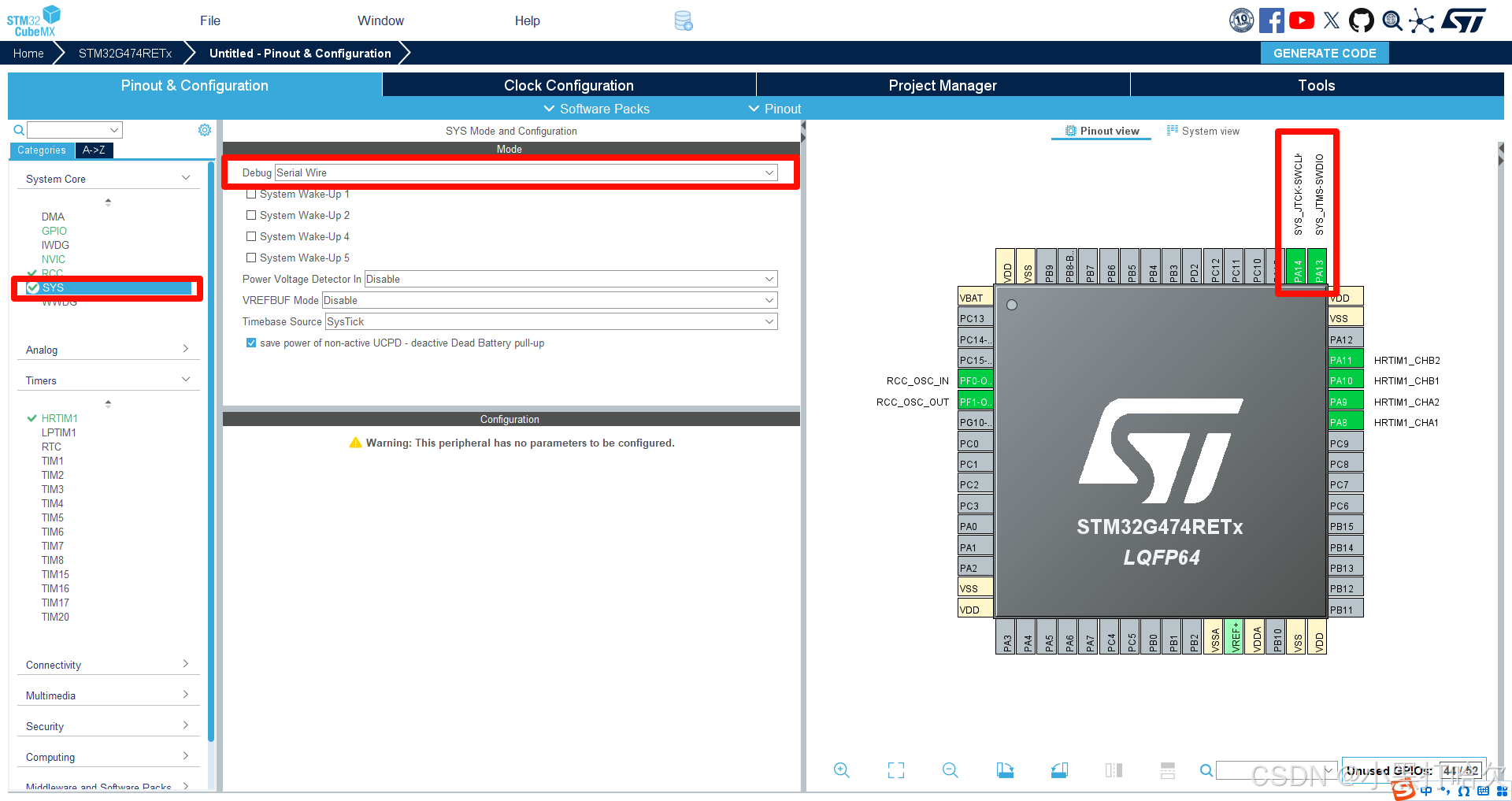Expand the Connectivity category

pos(108,665)
